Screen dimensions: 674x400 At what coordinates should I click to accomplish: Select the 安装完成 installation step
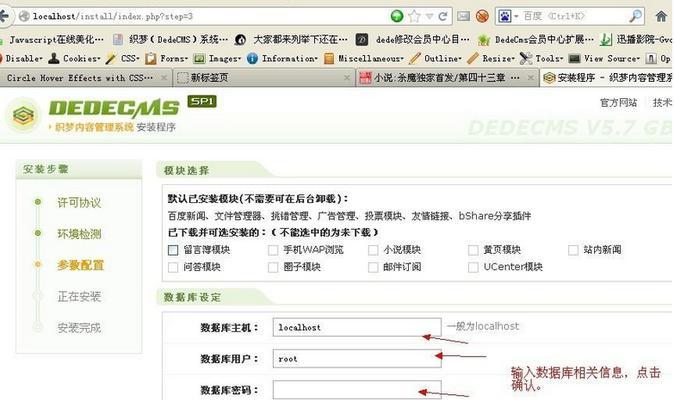79,328
